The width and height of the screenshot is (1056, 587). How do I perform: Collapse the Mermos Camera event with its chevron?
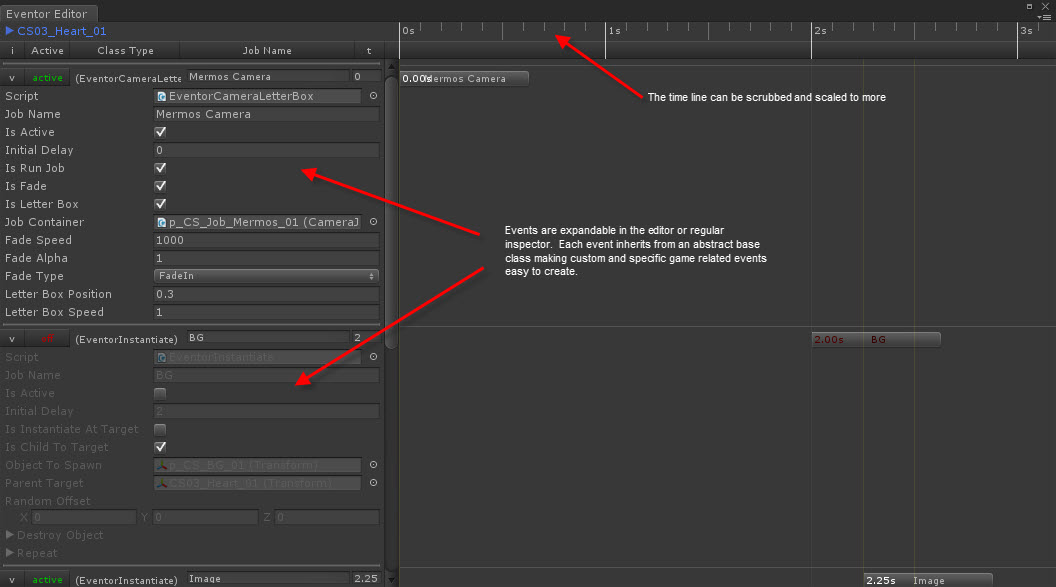coord(10,76)
